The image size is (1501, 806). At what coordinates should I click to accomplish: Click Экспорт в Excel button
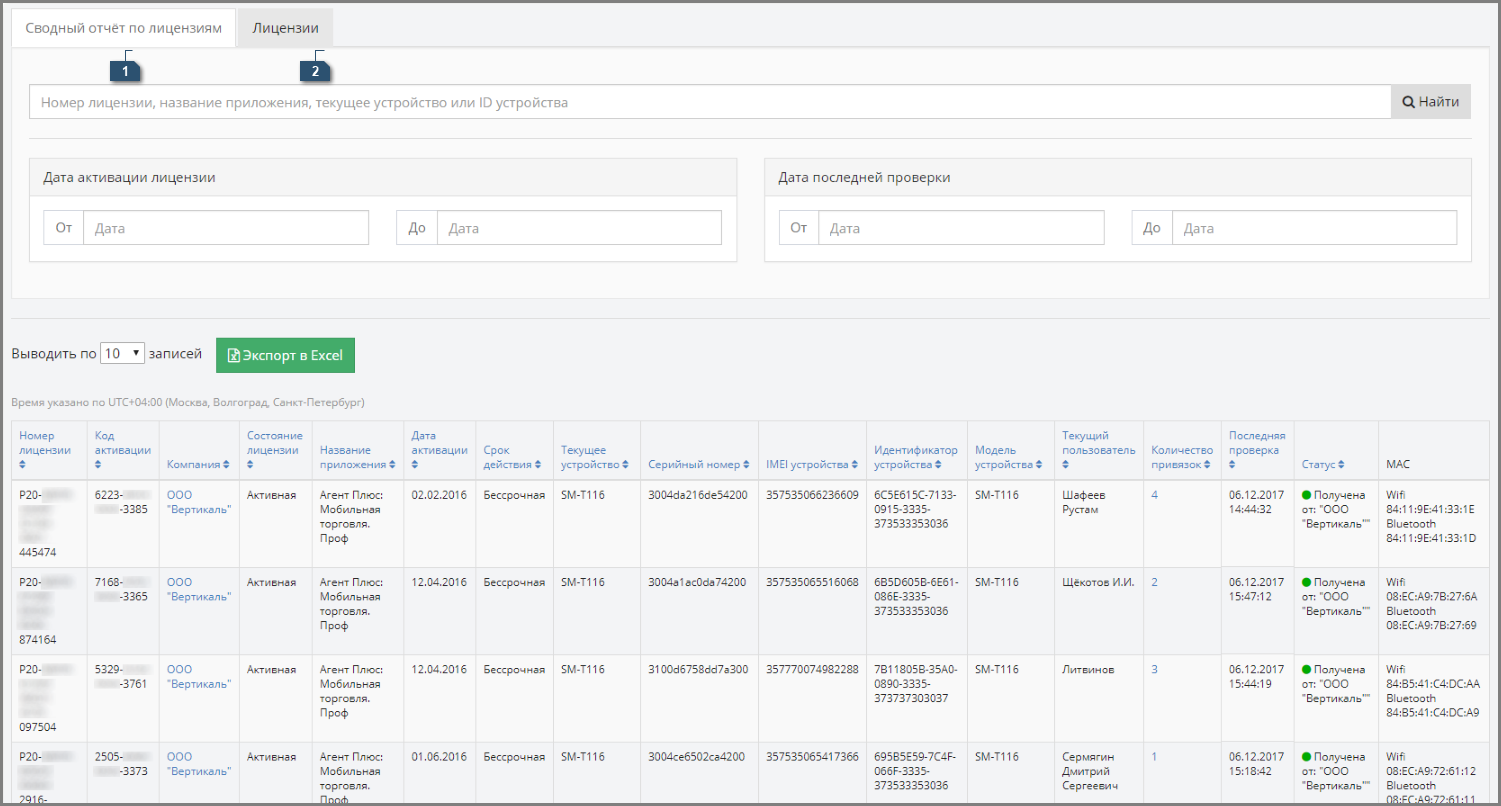[285, 355]
